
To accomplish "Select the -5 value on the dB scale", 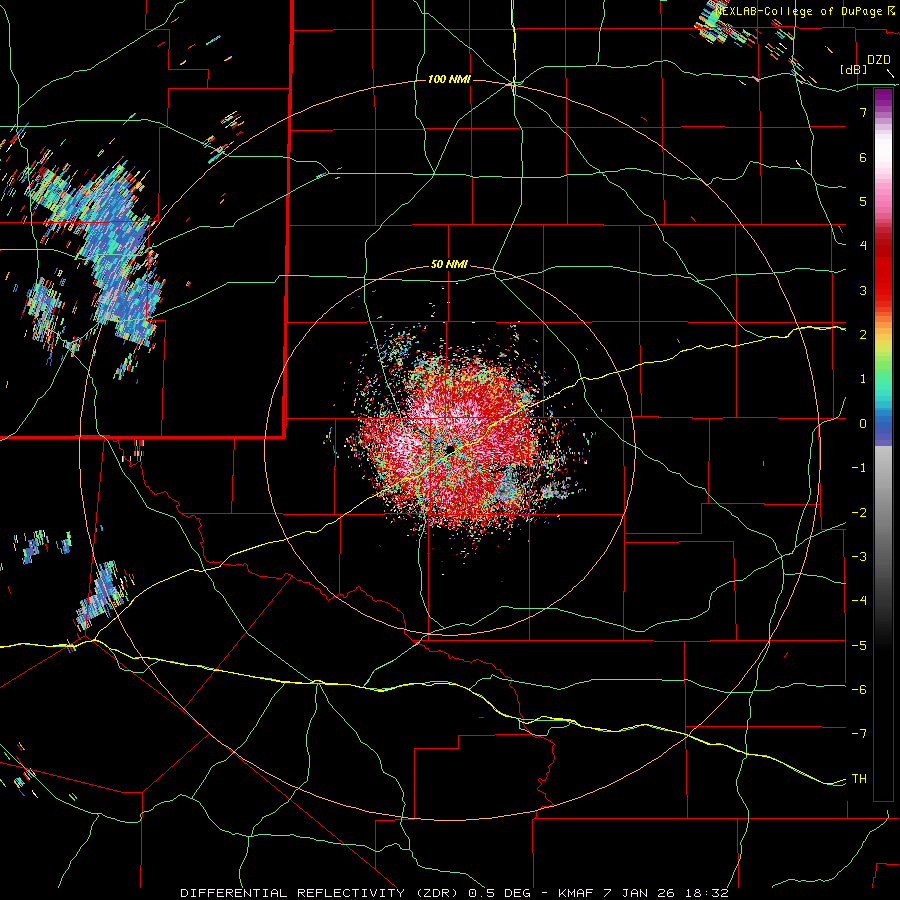I will pos(859,646).
